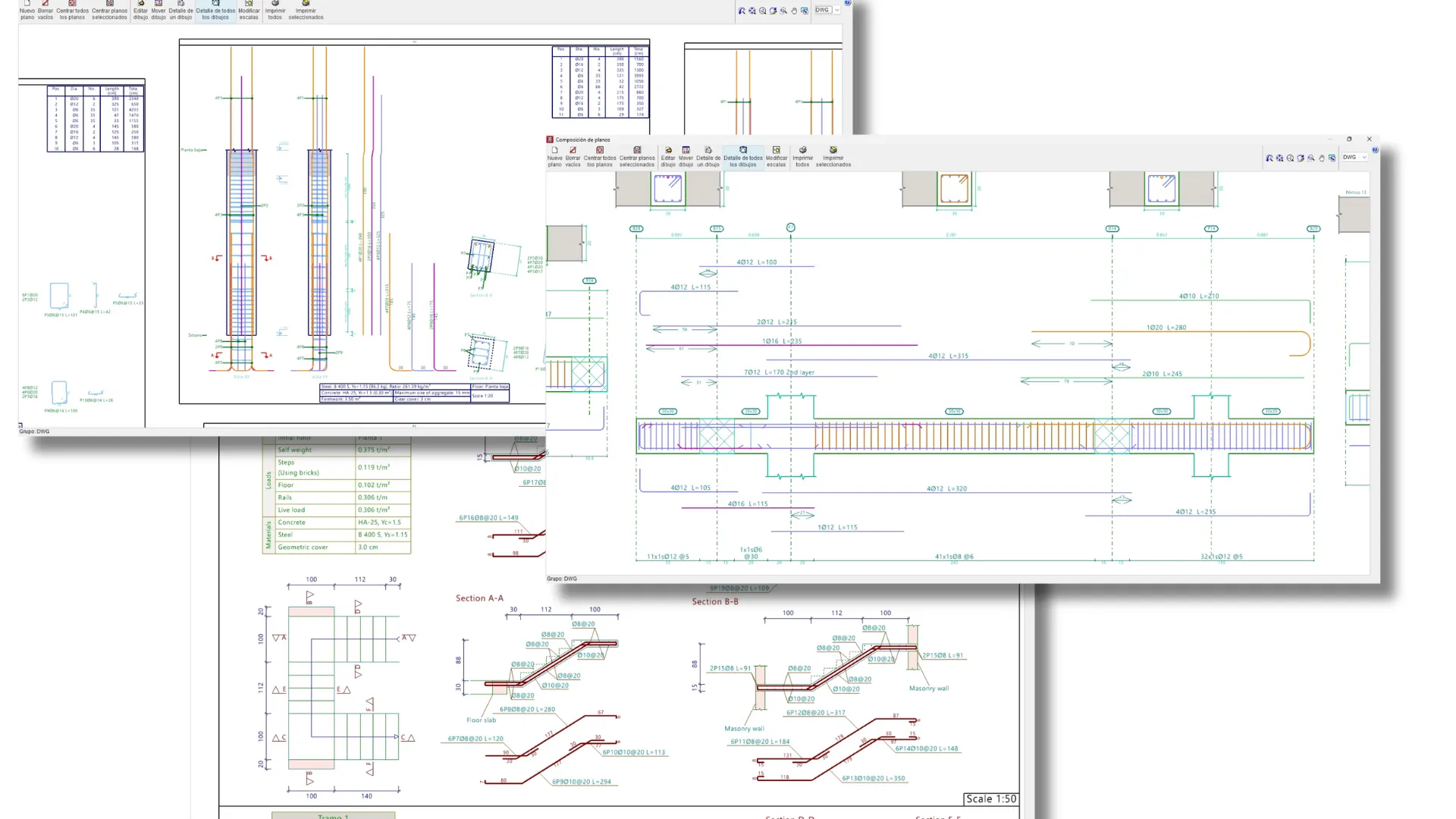This screenshot has height=819, width=1456.
Task: Click Imprimir todos in the back window
Action: (275, 10)
